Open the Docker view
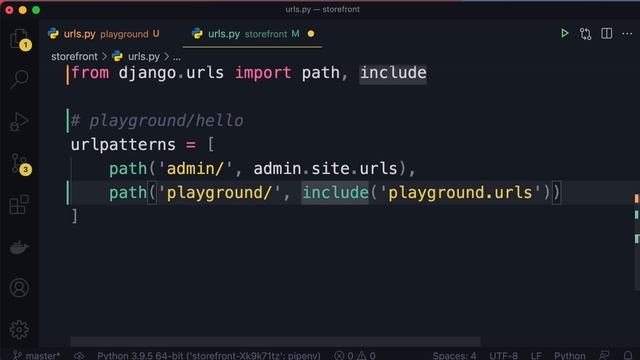640x360 pixels. [19, 247]
